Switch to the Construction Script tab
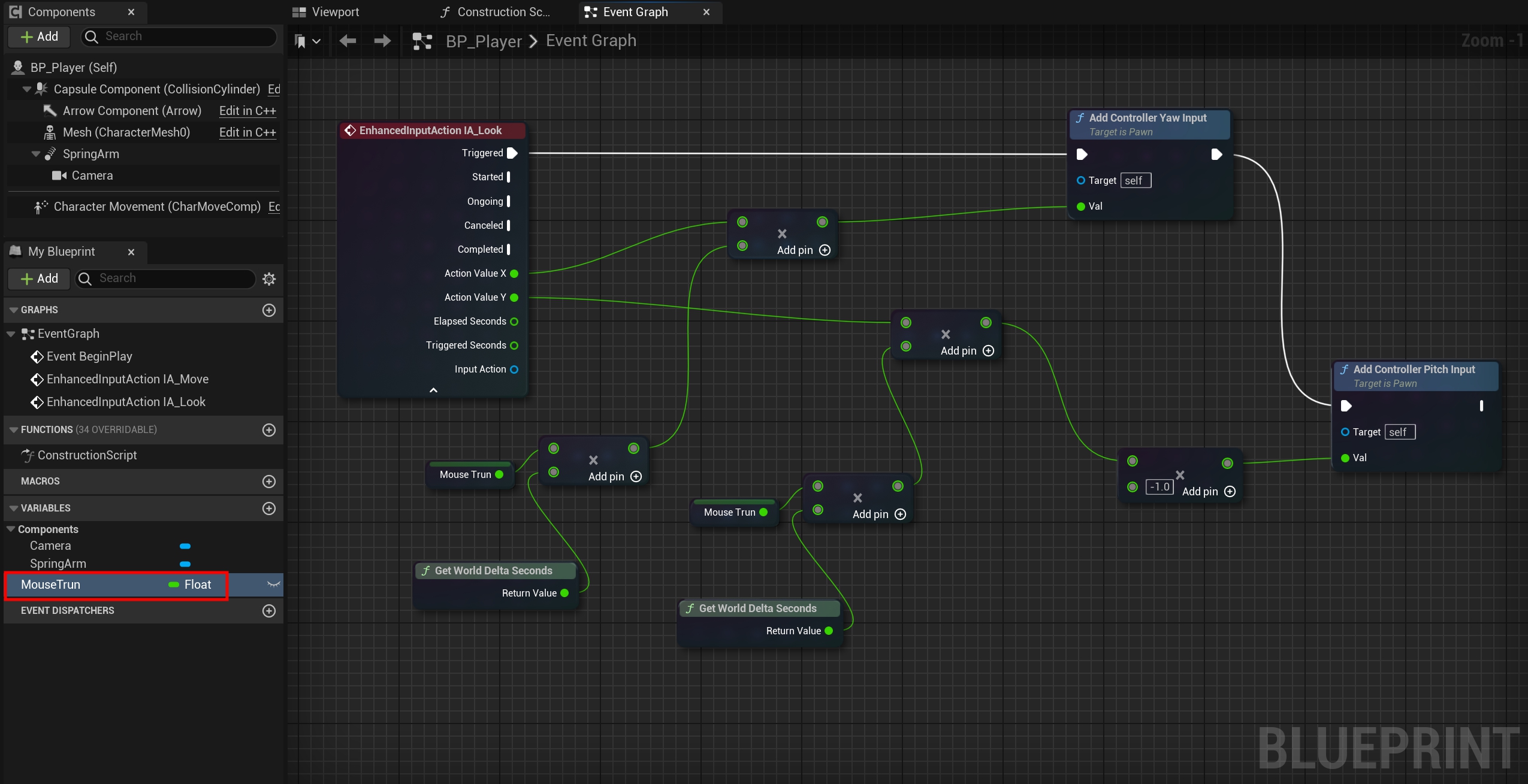 [x=494, y=12]
